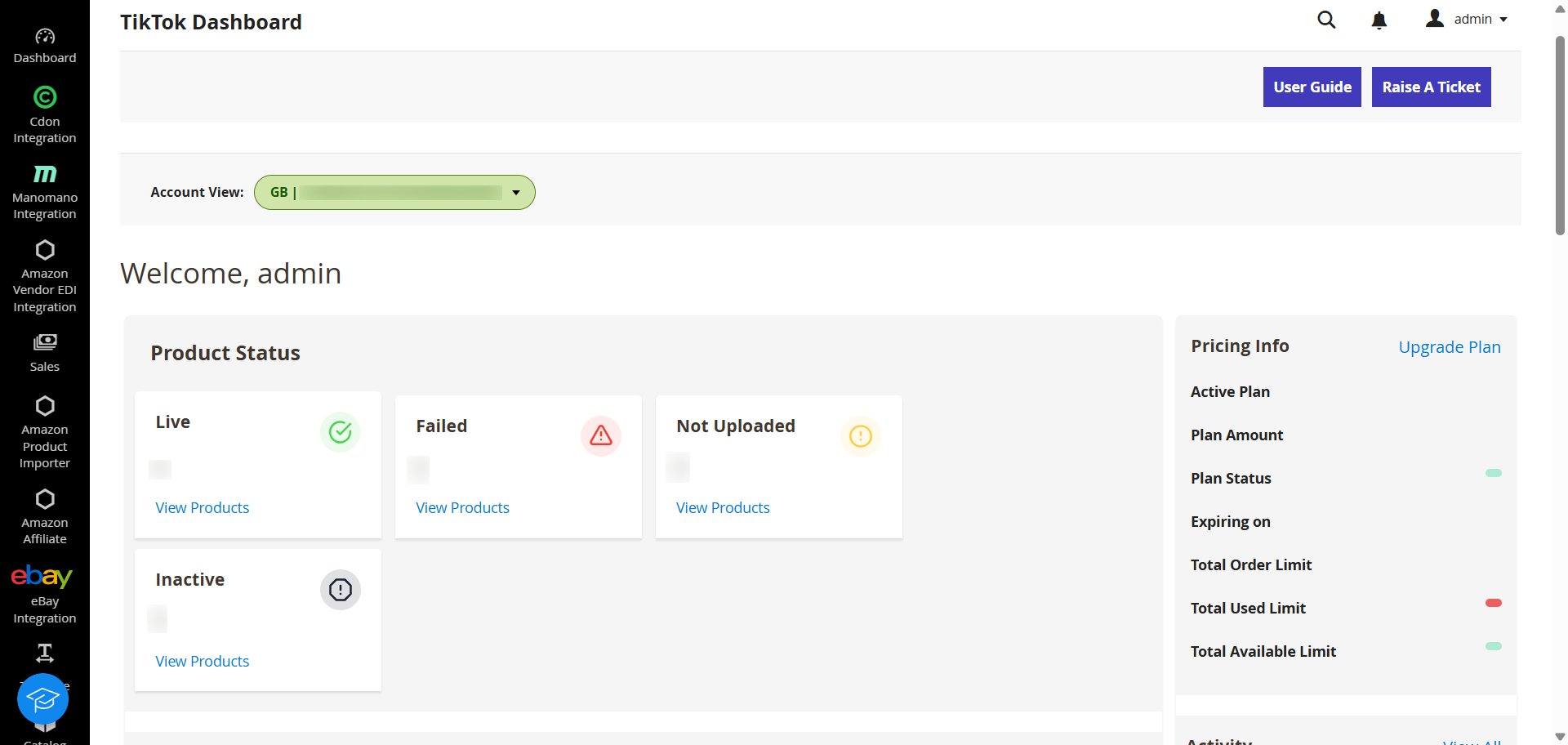Click the Cdon Integration sidebar icon
Image resolution: width=1568 pixels, height=745 pixels.
(x=45, y=98)
